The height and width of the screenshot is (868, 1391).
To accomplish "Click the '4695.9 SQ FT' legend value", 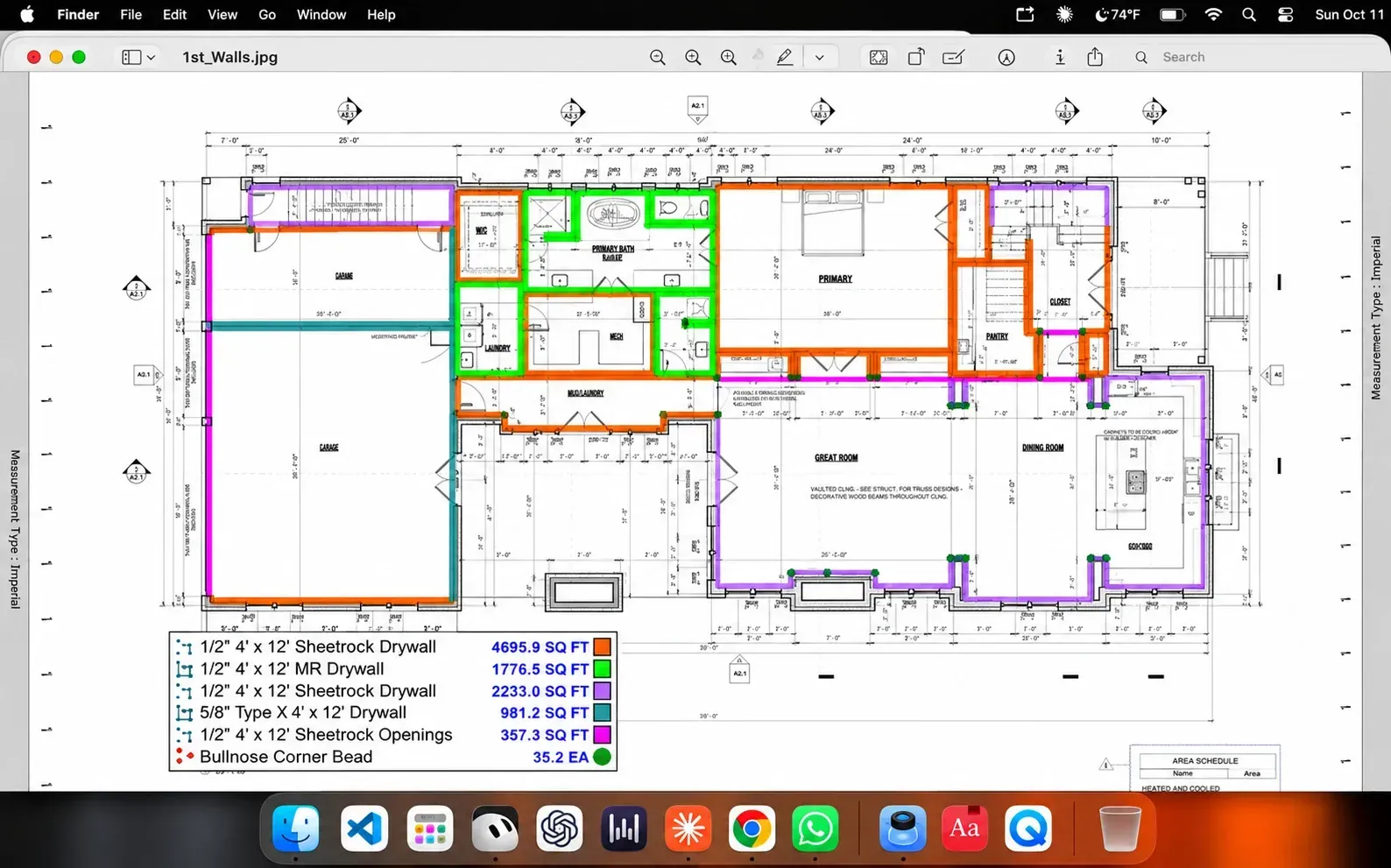I will [540, 647].
